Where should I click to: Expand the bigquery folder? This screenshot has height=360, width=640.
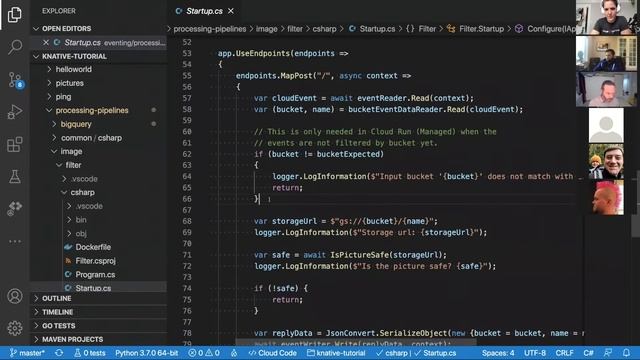coord(99,124)
